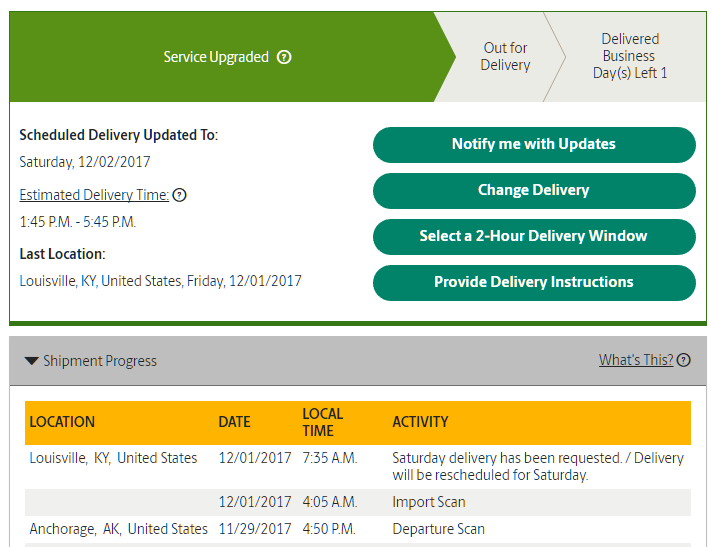Click the ACTIVITY column header
The width and height of the screenshot is (711, 547).
tap(420, 422)
